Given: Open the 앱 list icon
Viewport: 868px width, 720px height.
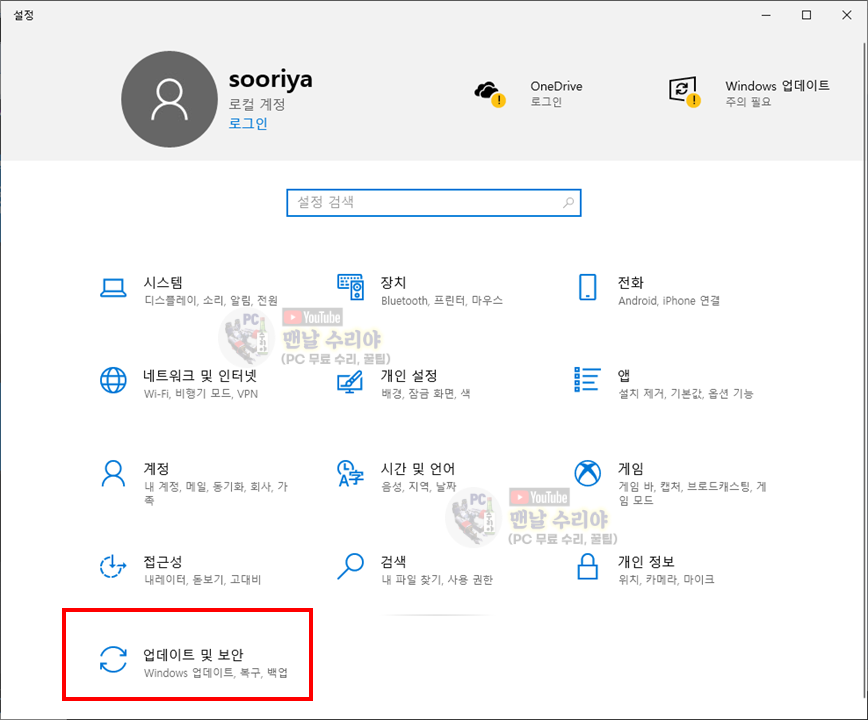Looking at the screenshot, I should pos(587,379).
